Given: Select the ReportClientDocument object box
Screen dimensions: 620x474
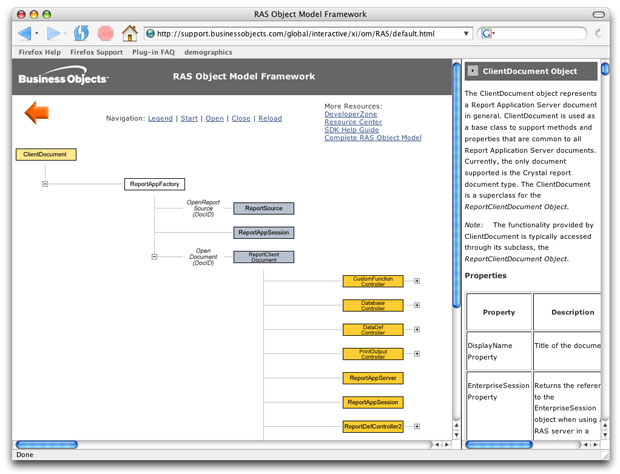Looking at the screenshot, I should (264, 257).
